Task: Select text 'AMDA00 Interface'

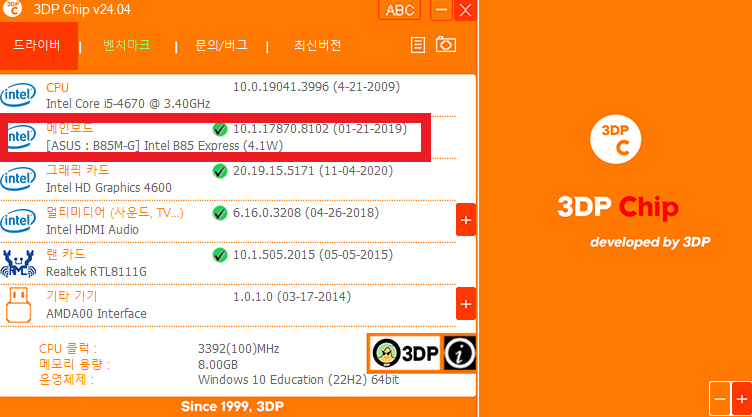Action: 96,314
